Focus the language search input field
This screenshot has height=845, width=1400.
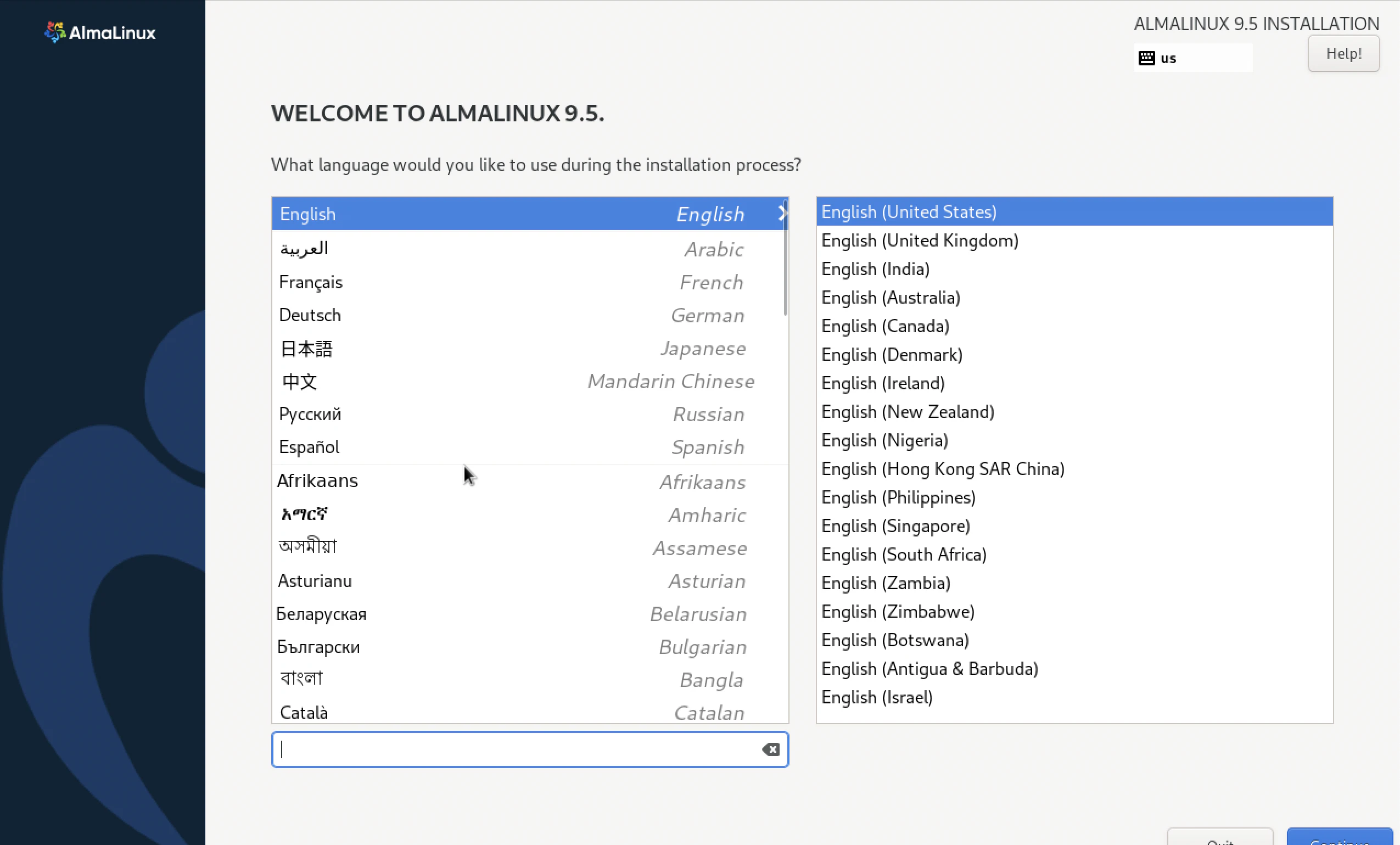530,749
